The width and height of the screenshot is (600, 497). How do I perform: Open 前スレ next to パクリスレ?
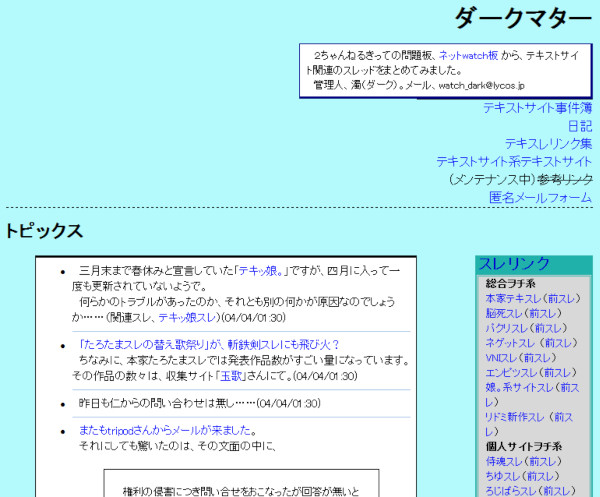(x=548, y=328)
